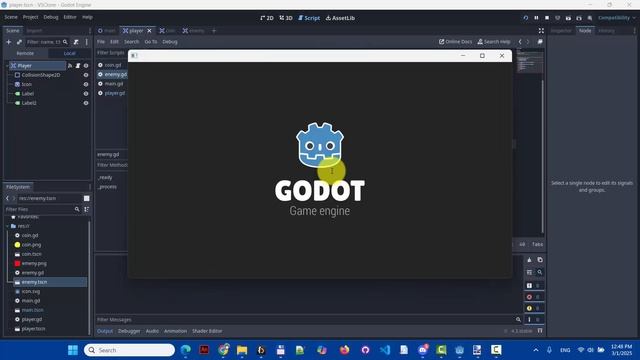640x360 pixels.
Task: Collapse duplicate messages icon
Action: (529, 272)
